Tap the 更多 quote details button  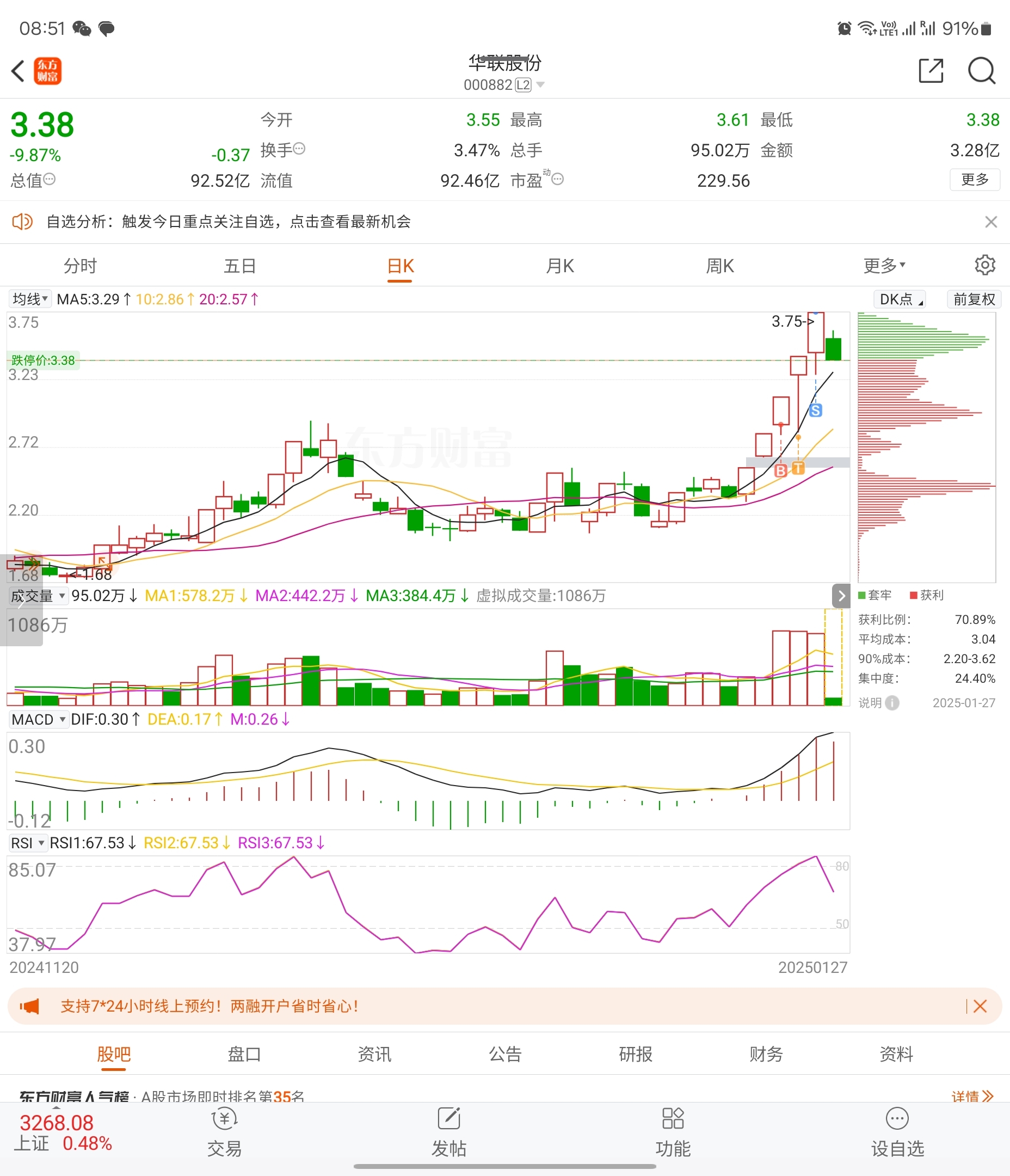pyautogui.click(x=975, y=179)
